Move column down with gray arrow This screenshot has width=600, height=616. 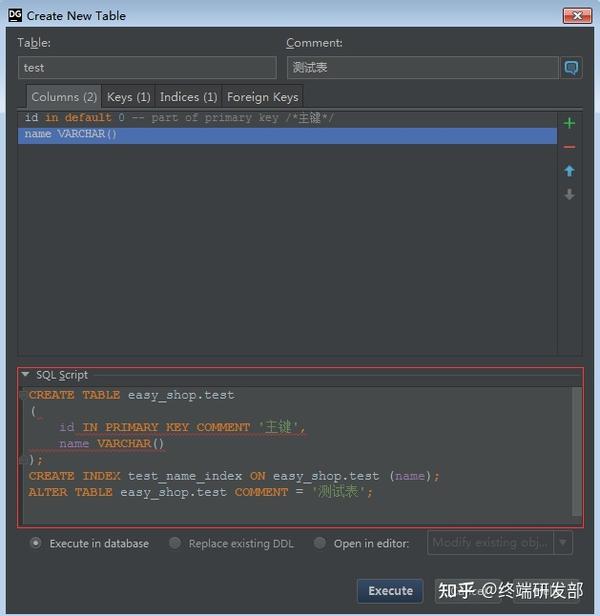pos(569,194)
